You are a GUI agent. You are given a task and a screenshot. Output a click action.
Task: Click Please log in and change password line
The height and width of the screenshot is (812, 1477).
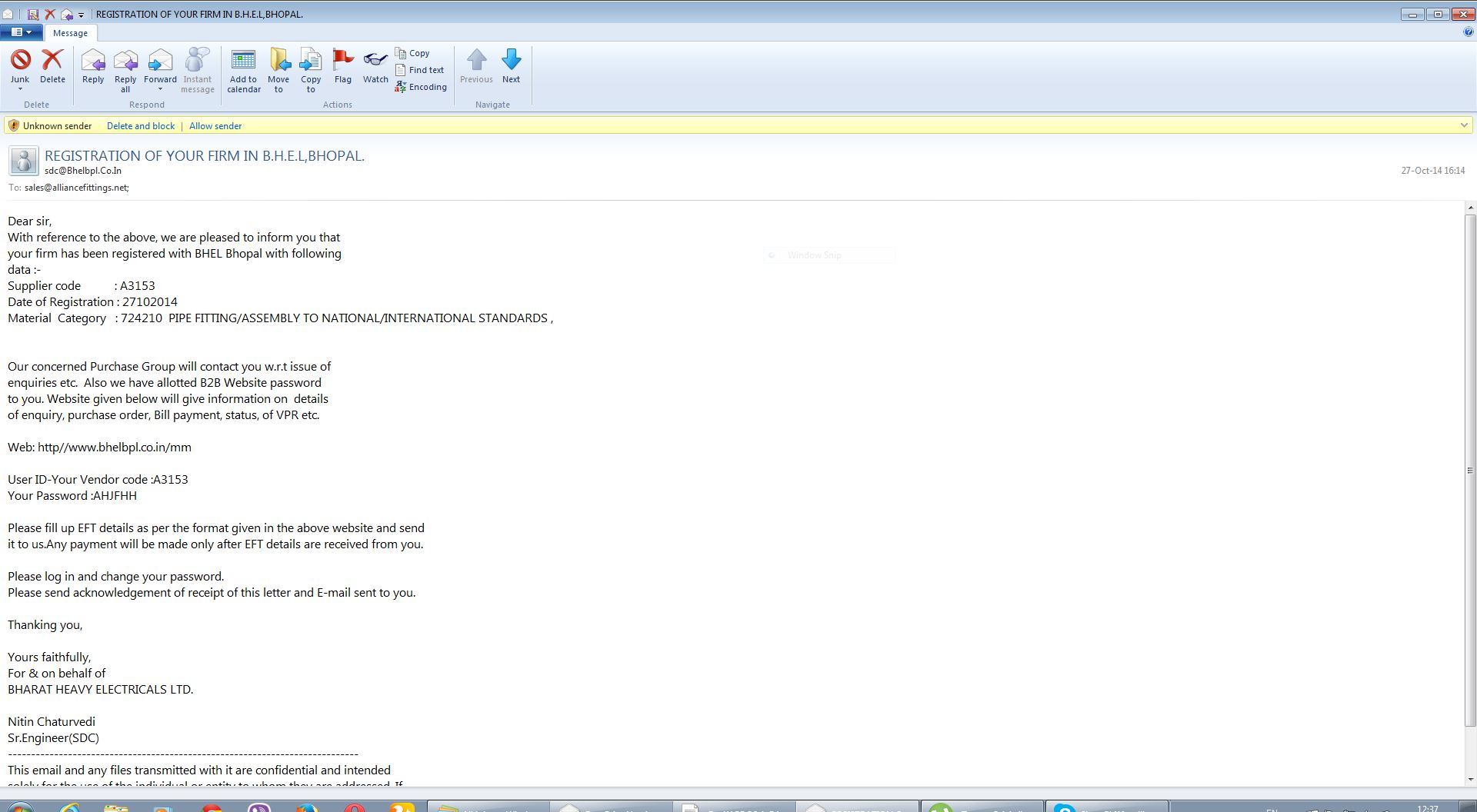(x=116, y=577)
